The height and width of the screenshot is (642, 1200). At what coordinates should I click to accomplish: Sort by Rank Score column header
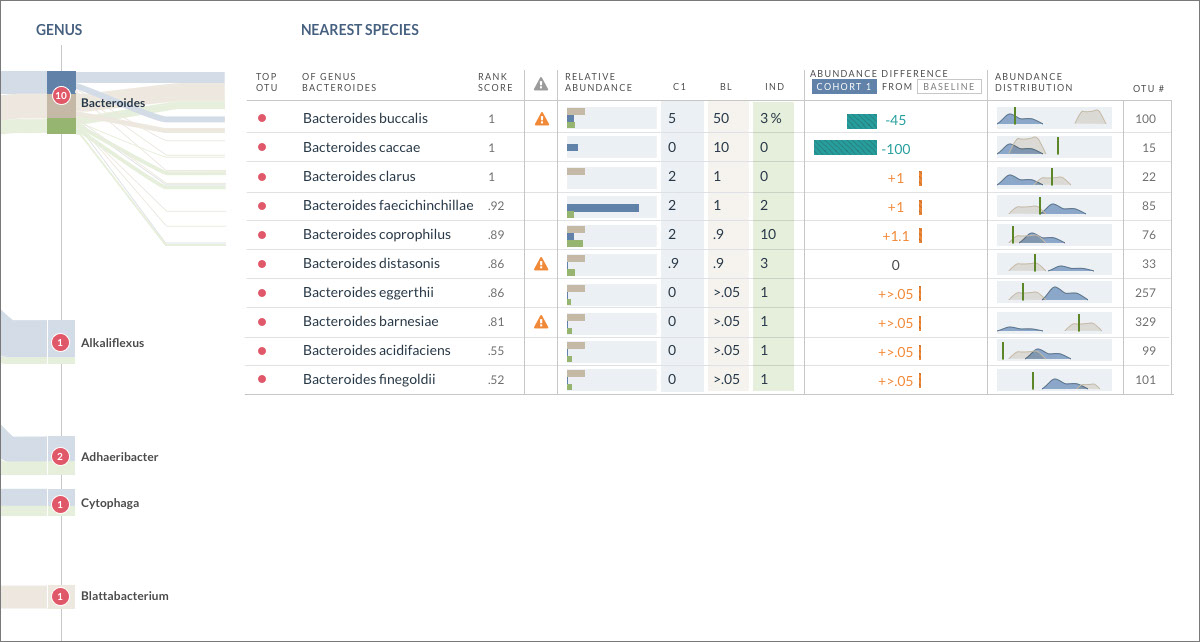(495, 82)
